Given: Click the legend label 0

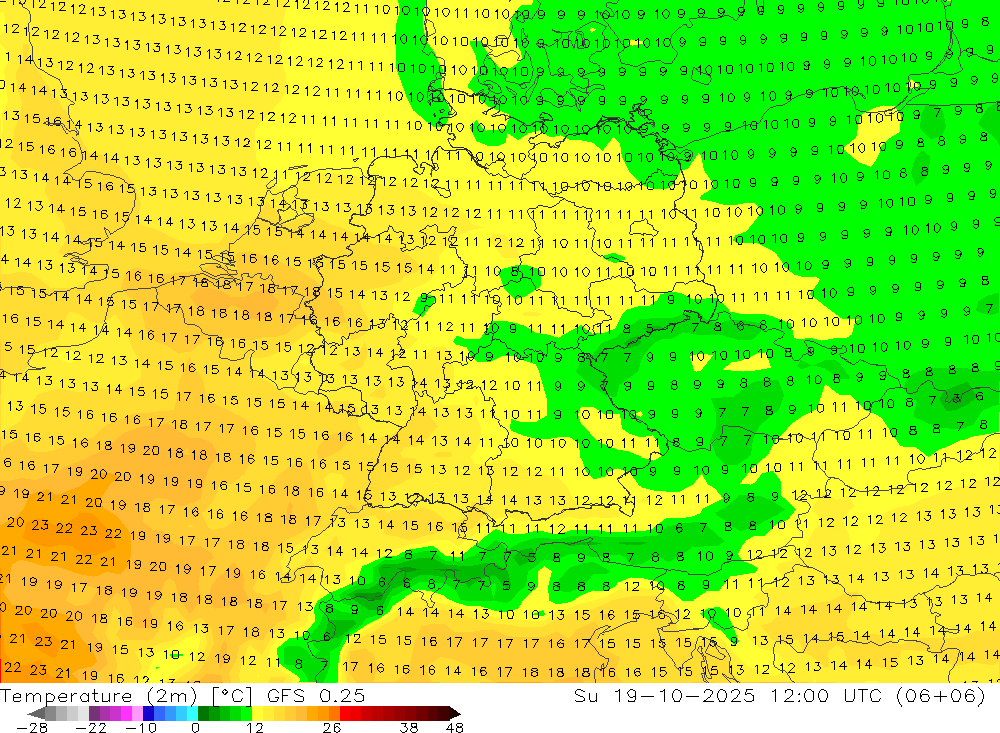Looking at the screenshot, I should 196,728.
